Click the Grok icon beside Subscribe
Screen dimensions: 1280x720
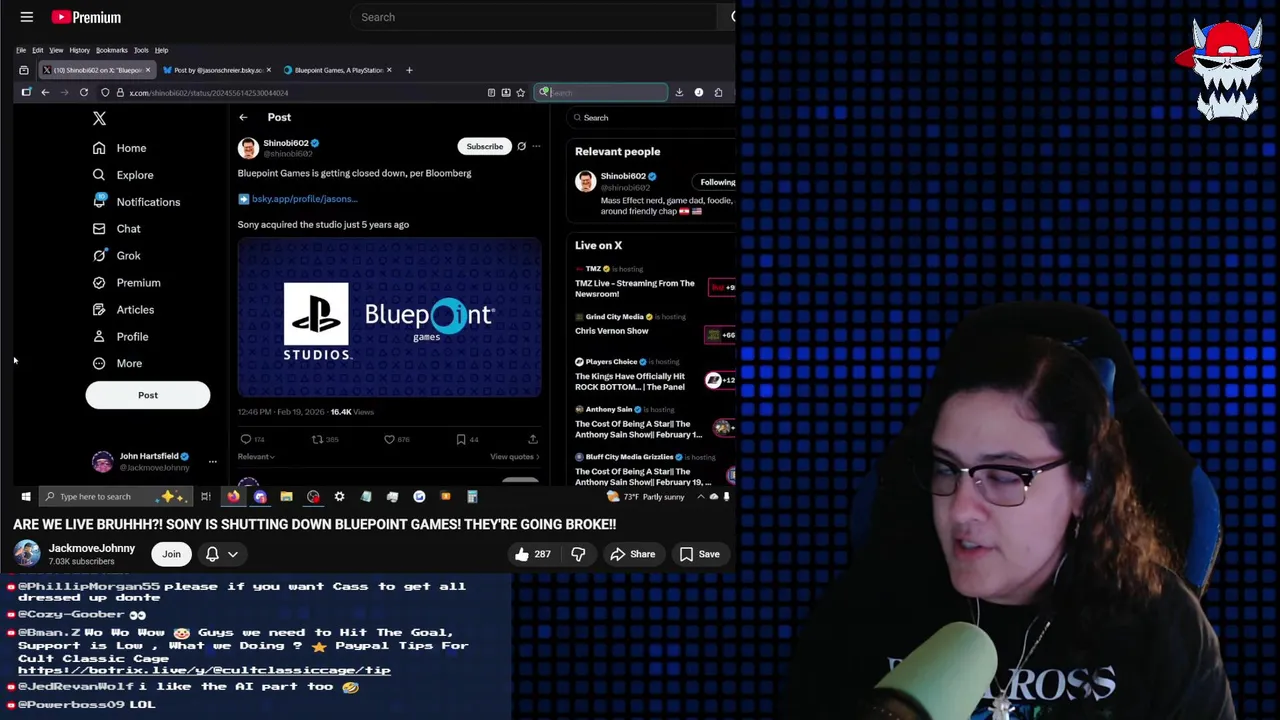click(521, 146)
